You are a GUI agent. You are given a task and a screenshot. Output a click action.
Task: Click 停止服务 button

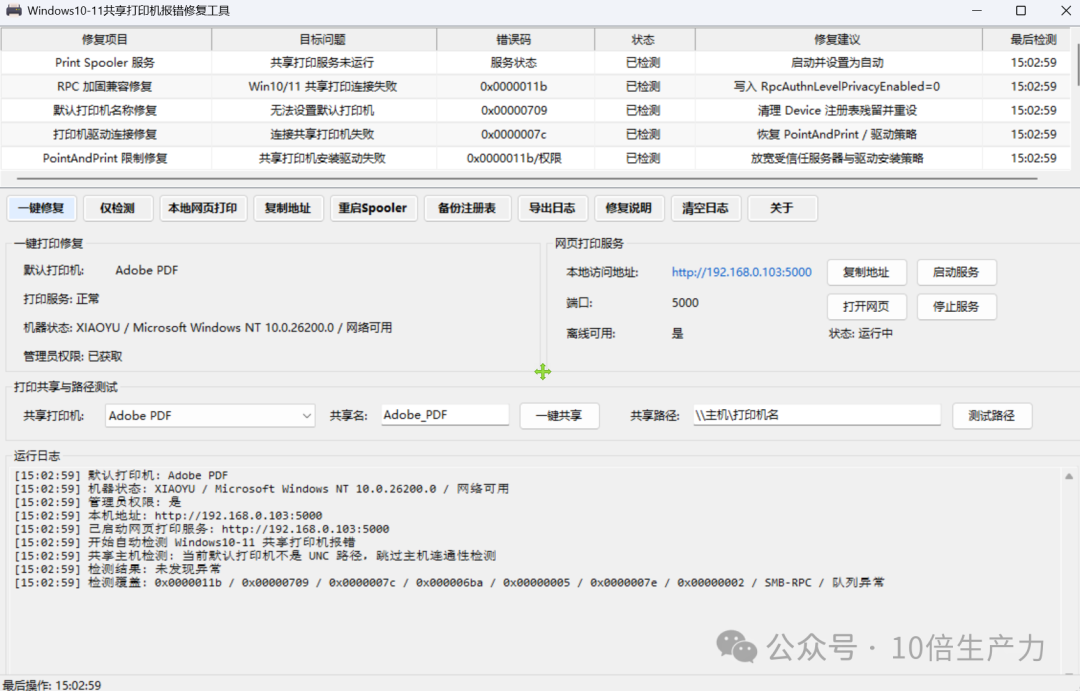click(x=956, y=307)
